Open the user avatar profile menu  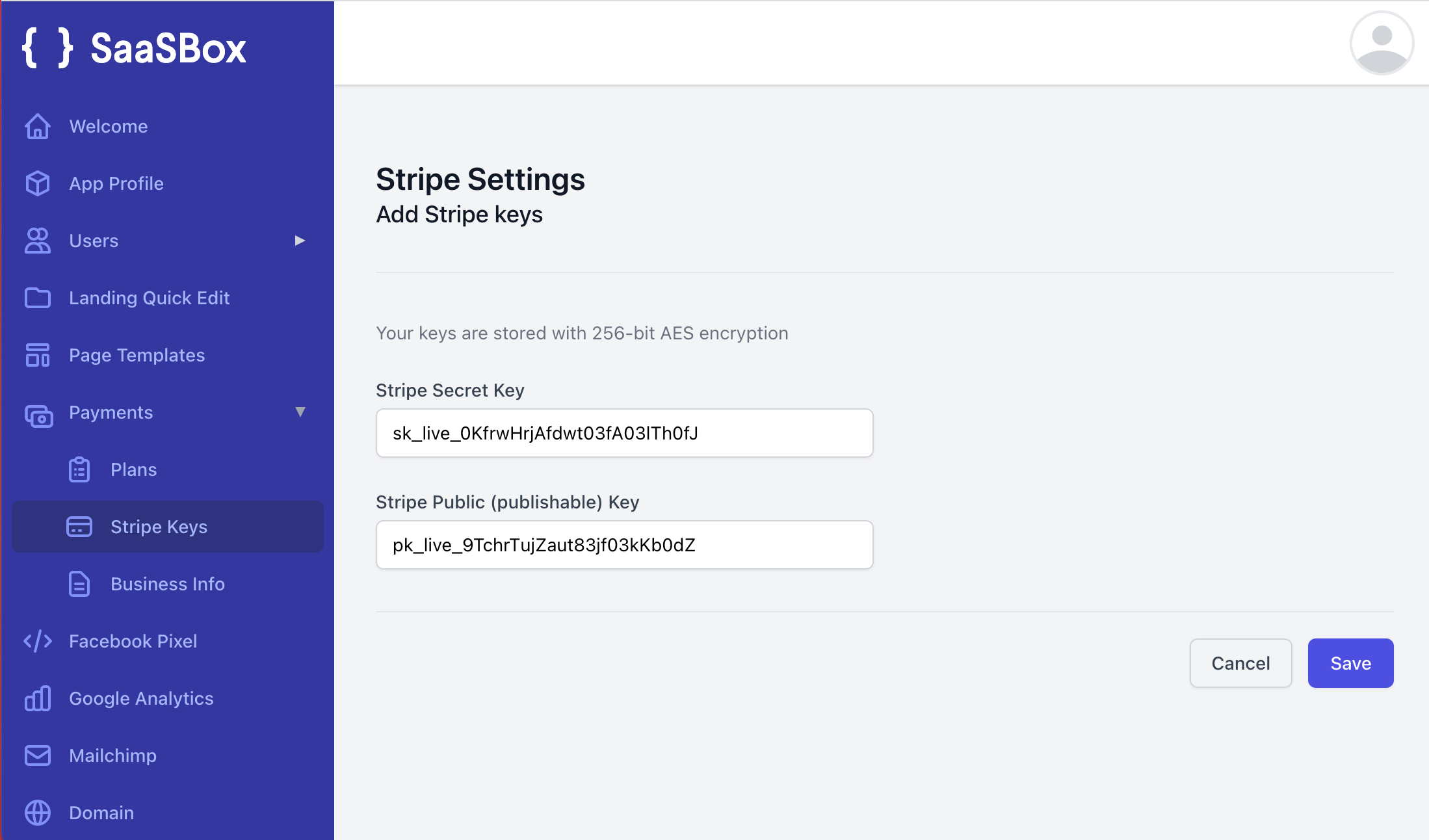tap(1382, 43)
